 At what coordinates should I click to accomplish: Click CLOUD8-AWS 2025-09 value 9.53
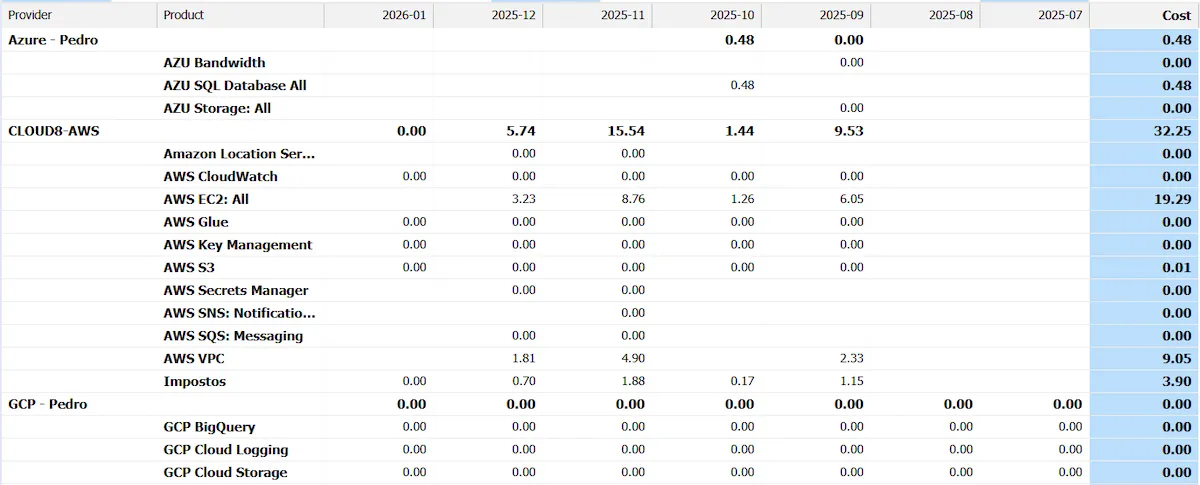point(848,131)
